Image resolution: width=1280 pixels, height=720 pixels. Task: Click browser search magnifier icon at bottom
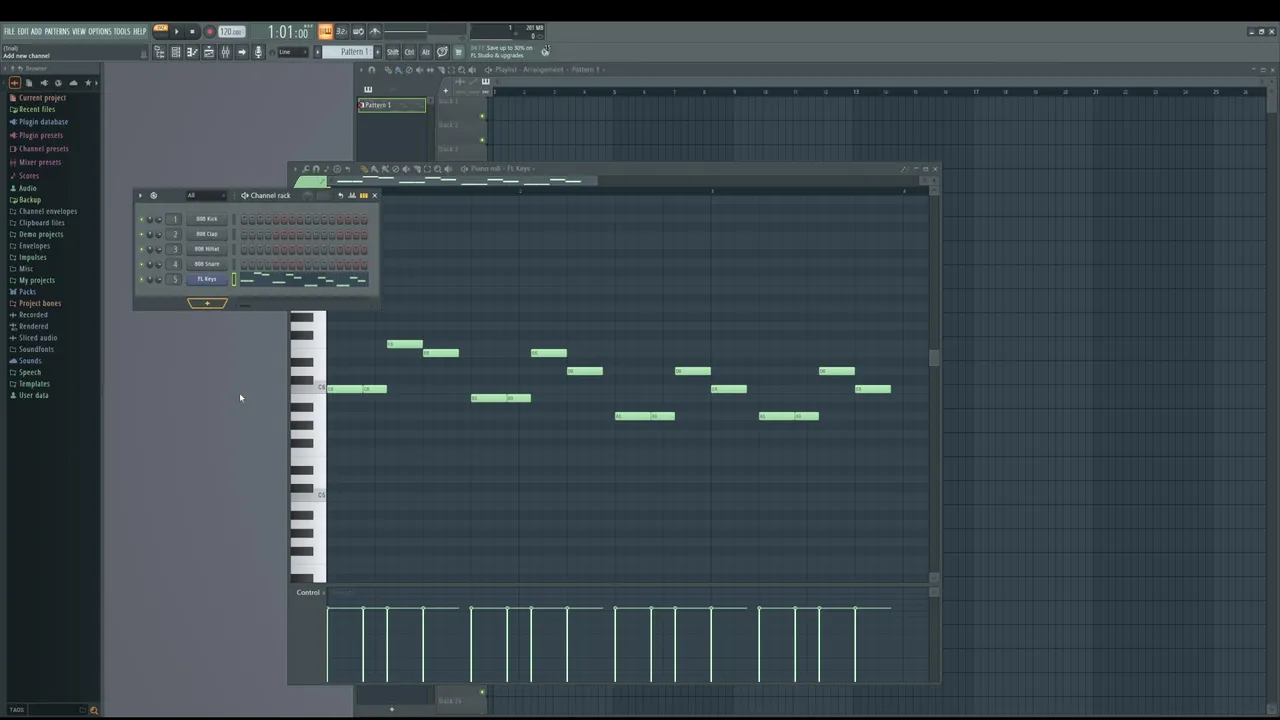[94, 710]
